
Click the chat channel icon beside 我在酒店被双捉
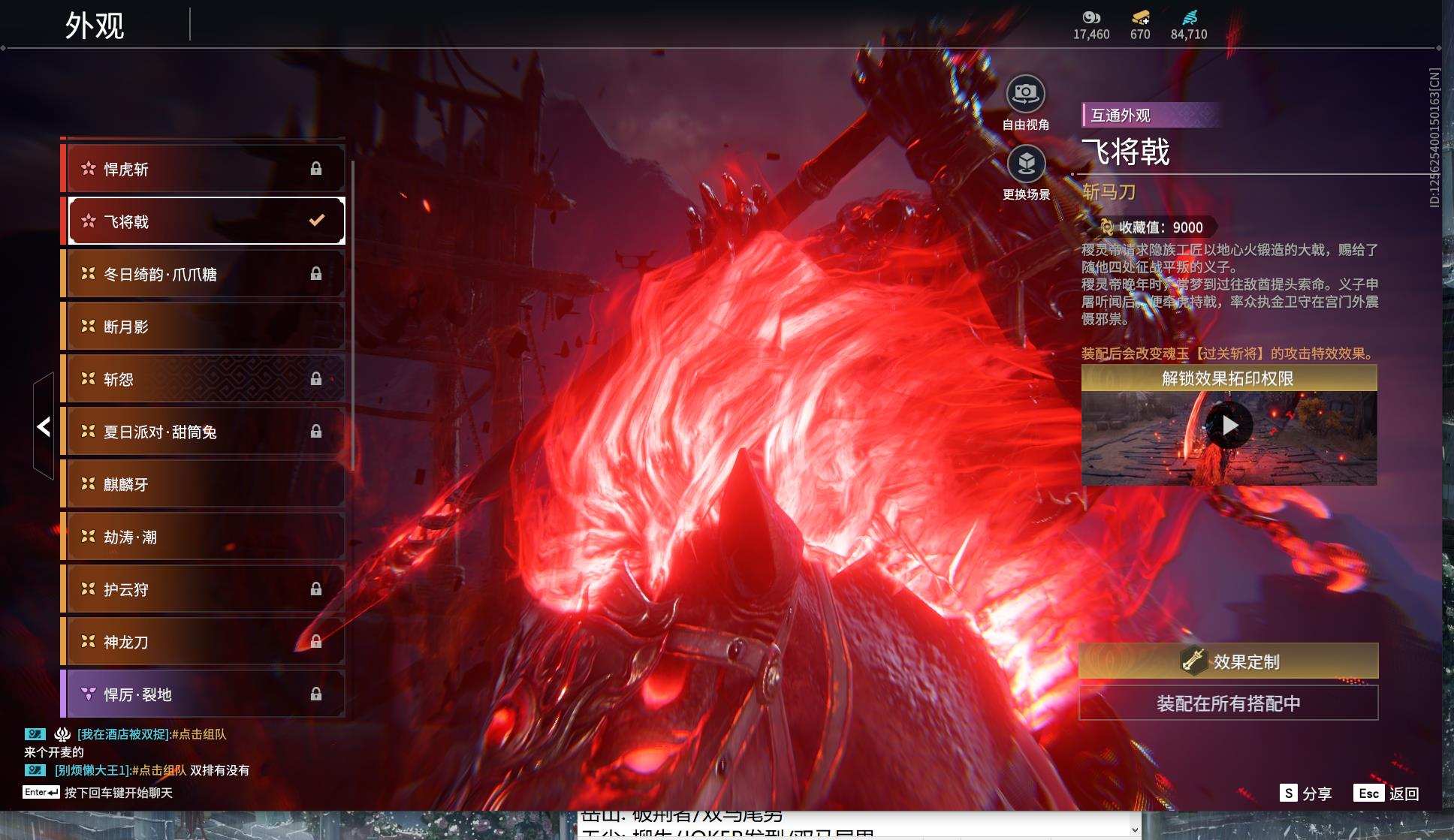(35, 734)
